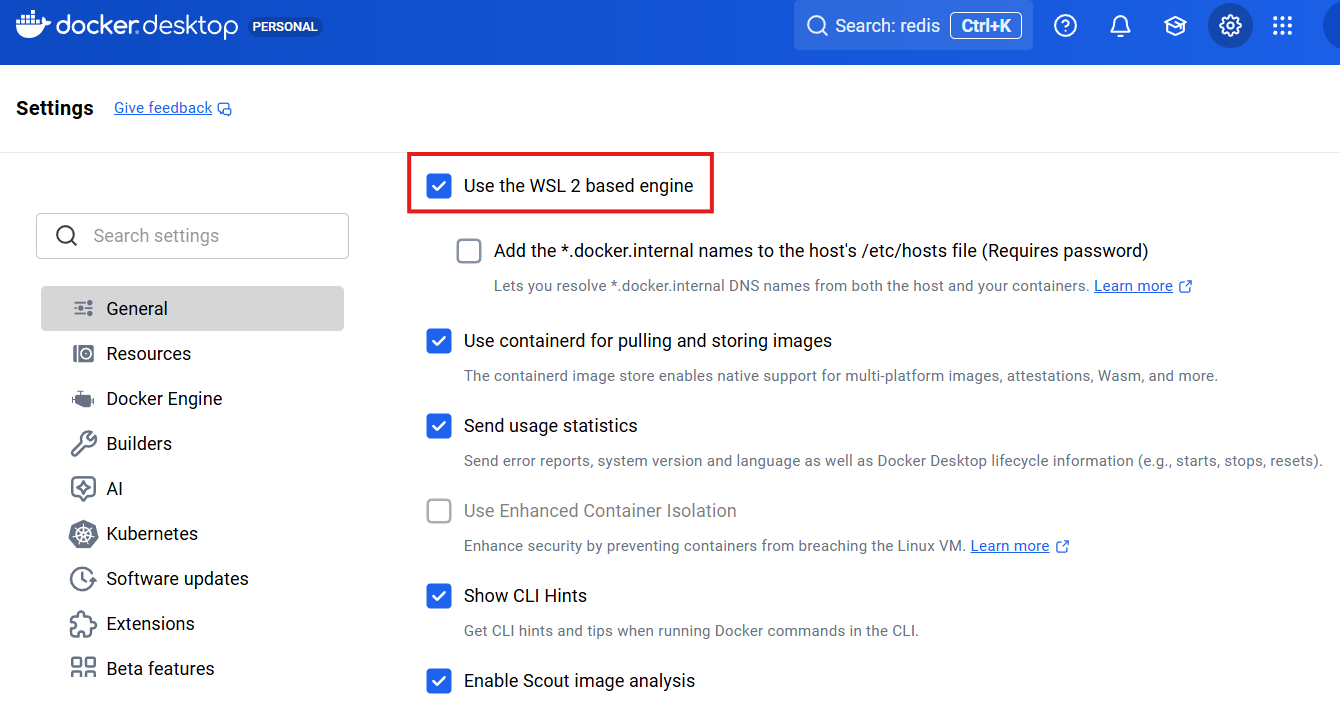
Task: Open the apps grid icon
Action: coord(1283,26)
